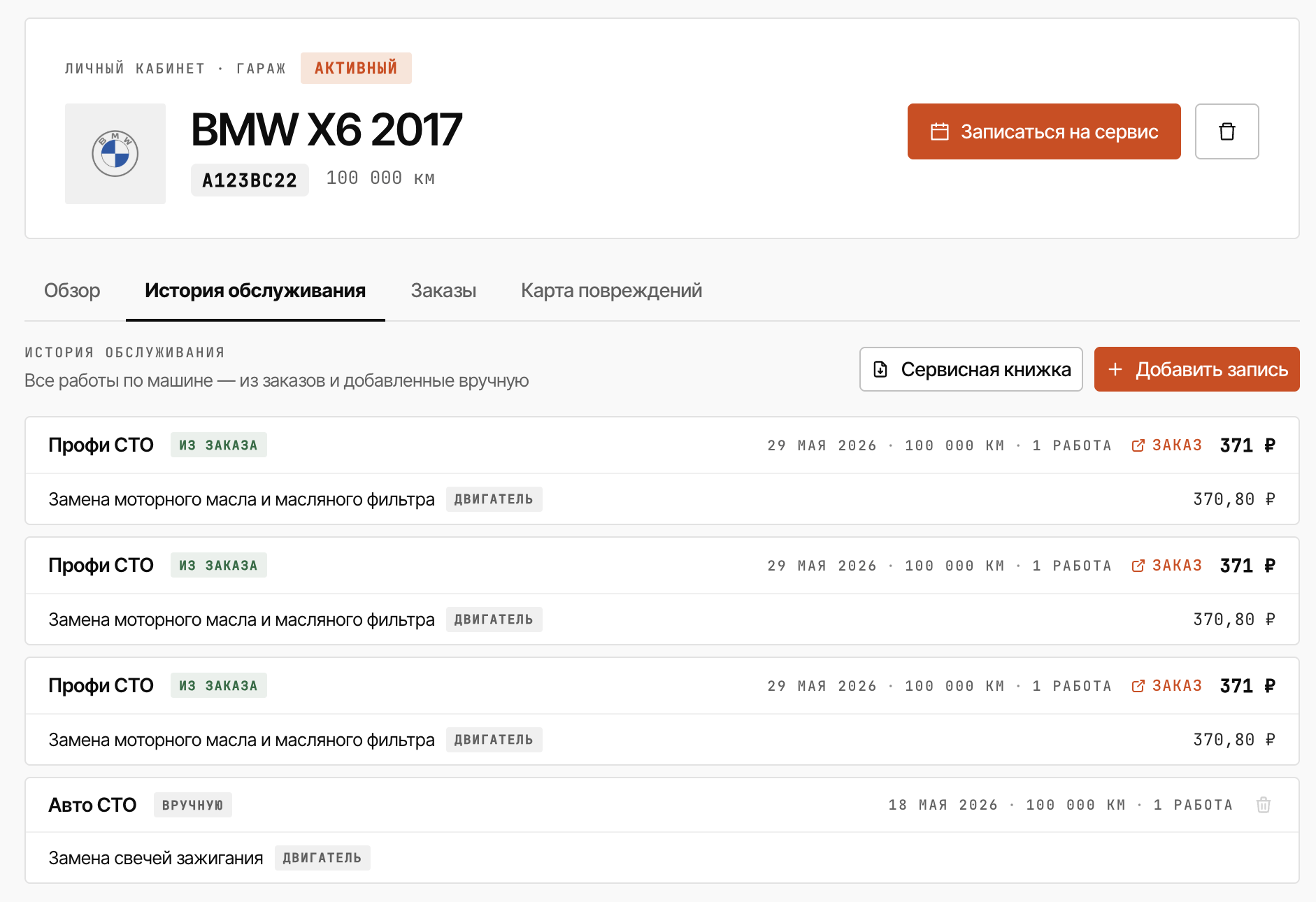Click the license plate A123BC22
1316x902 pixels.
coord(250,180)
